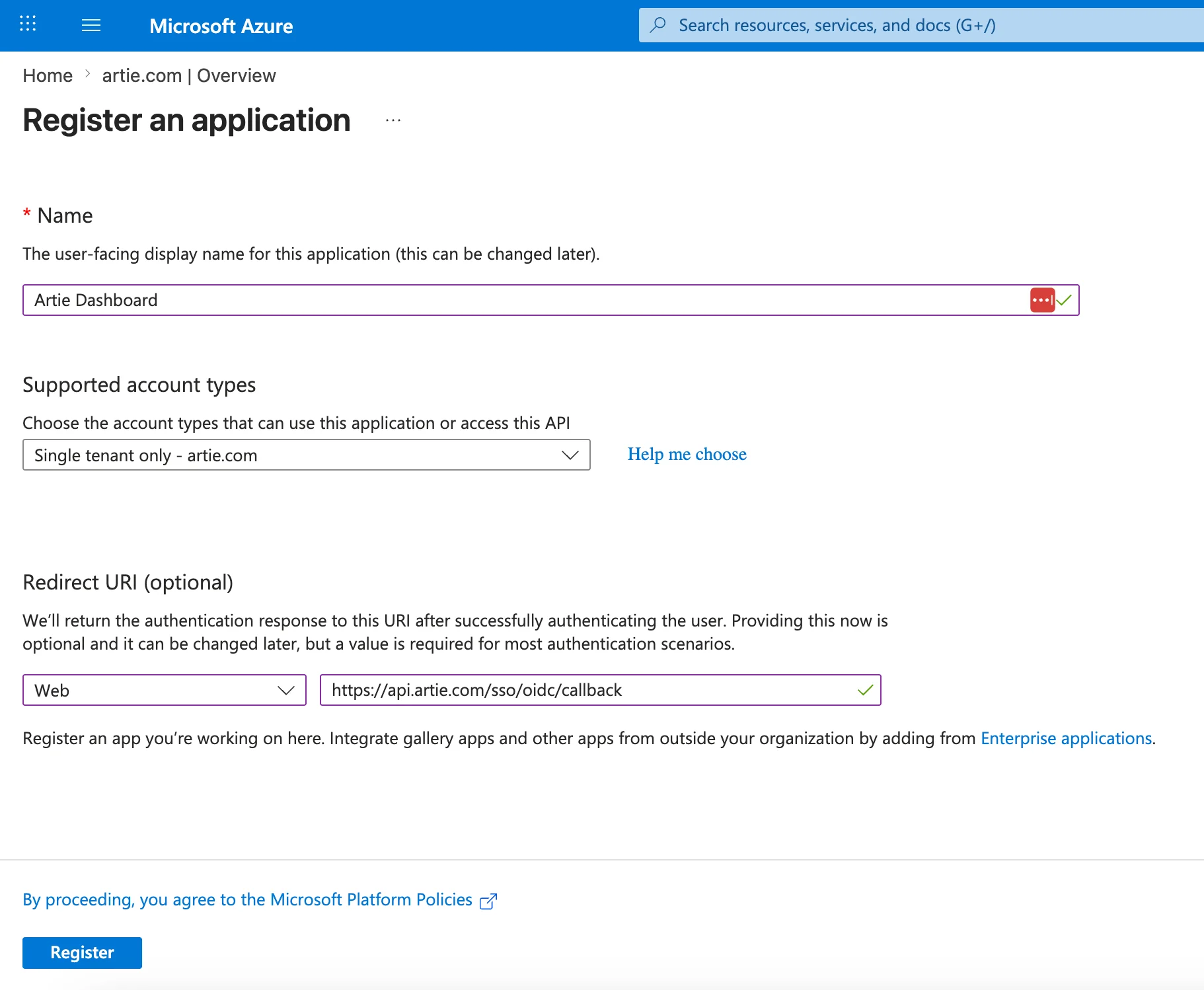Open the Help me choose link
1204x990 pixels.
coord(687,454)
